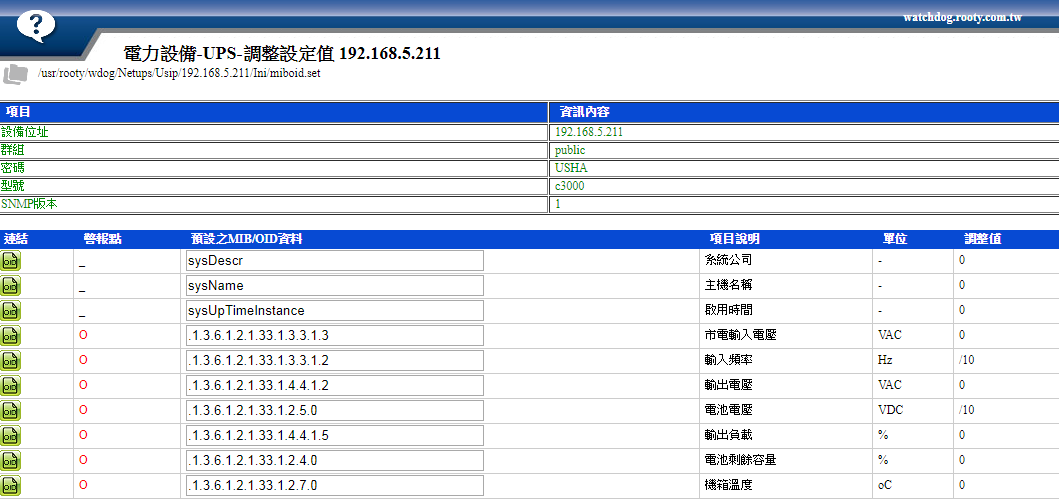Select the OID icon for 電池電壓 row
This screenshot has height=502, width=1059.
pos(11,411)
